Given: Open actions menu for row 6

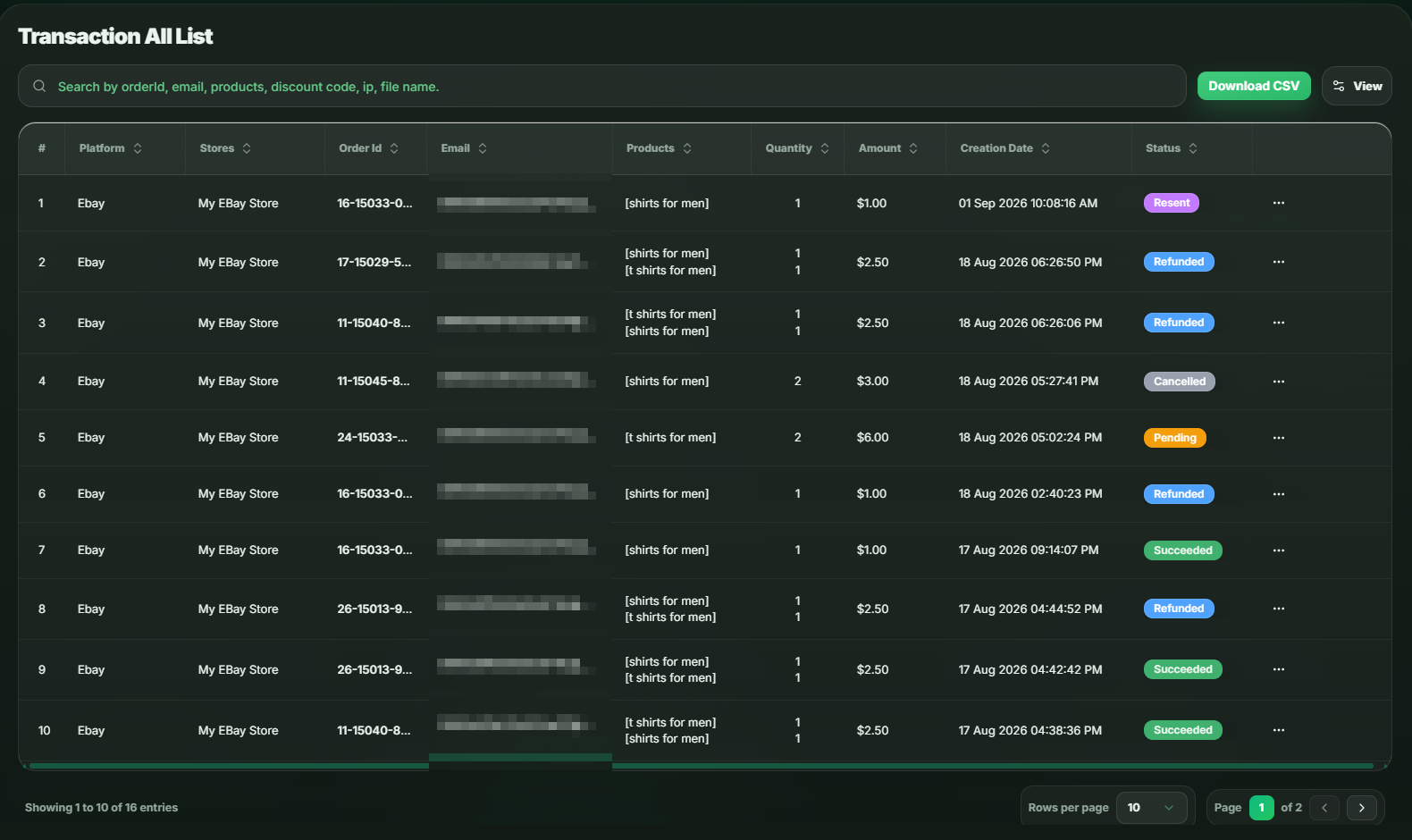Looking at the screenshot, I should coord(1279,494).
